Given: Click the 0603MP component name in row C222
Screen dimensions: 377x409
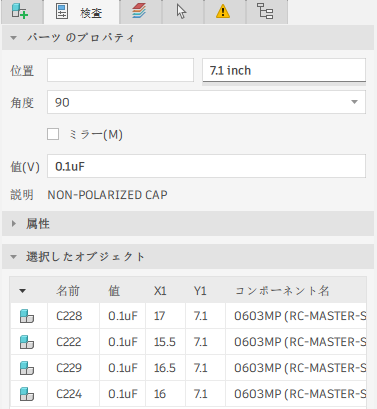Looking at the screenshot, I should (296, 342).
